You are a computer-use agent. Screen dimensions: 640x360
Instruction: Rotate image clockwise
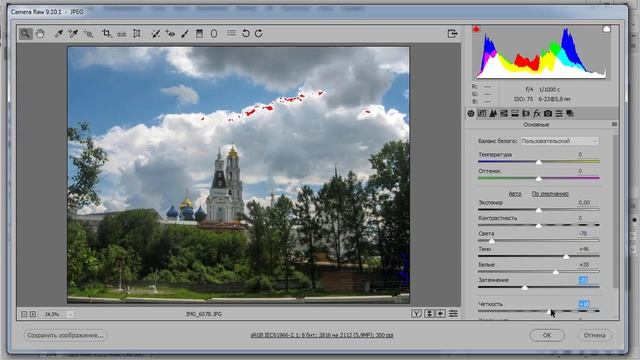pyautogui.click(x=259, y=33)
